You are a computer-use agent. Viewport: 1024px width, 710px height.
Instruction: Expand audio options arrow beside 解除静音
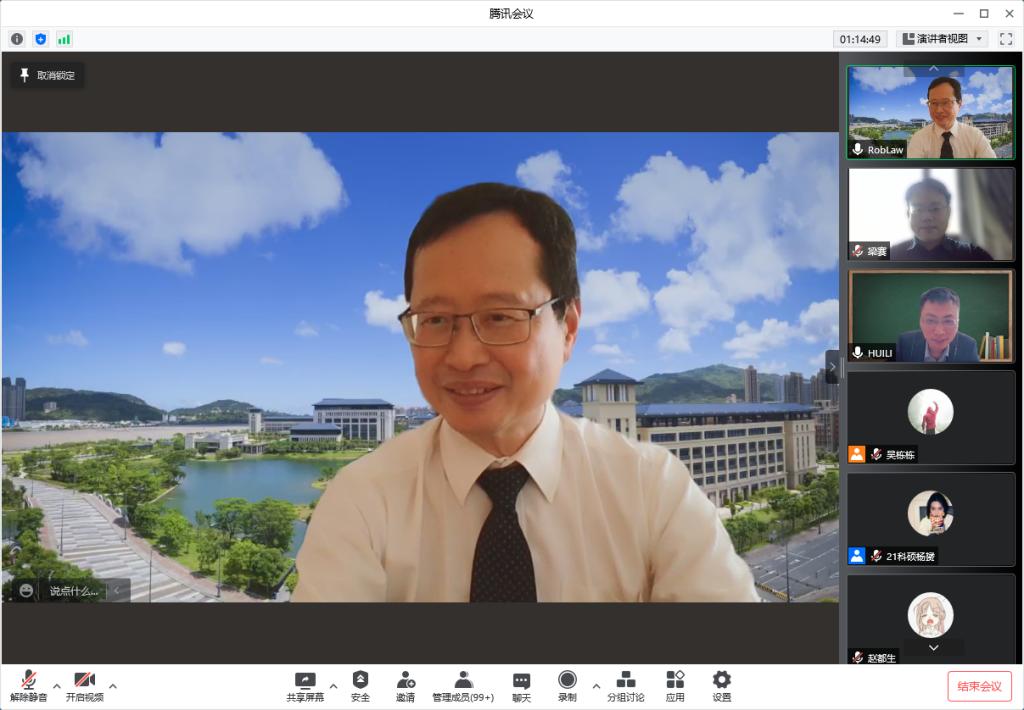[x=57, y=686]
